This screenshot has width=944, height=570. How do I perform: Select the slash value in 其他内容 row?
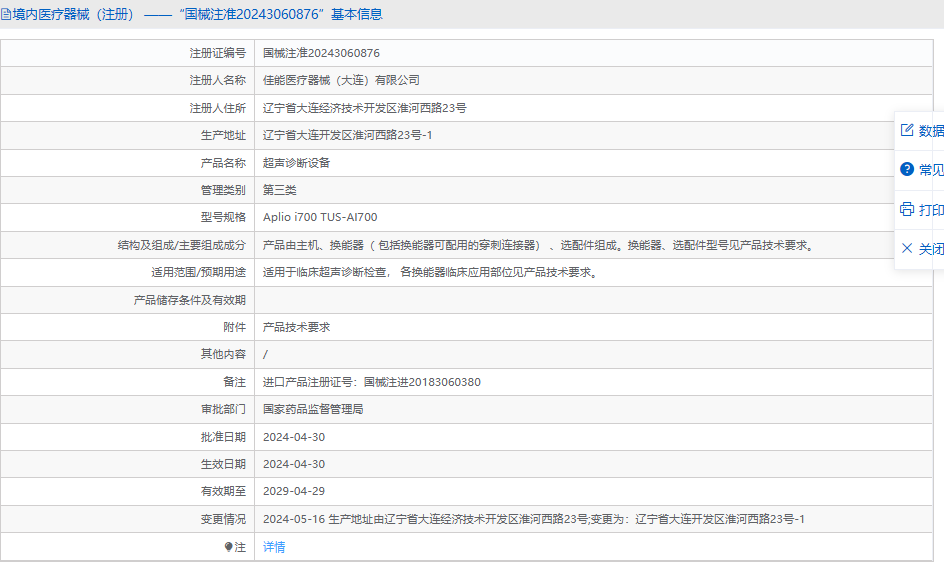[x=266, y=355]
